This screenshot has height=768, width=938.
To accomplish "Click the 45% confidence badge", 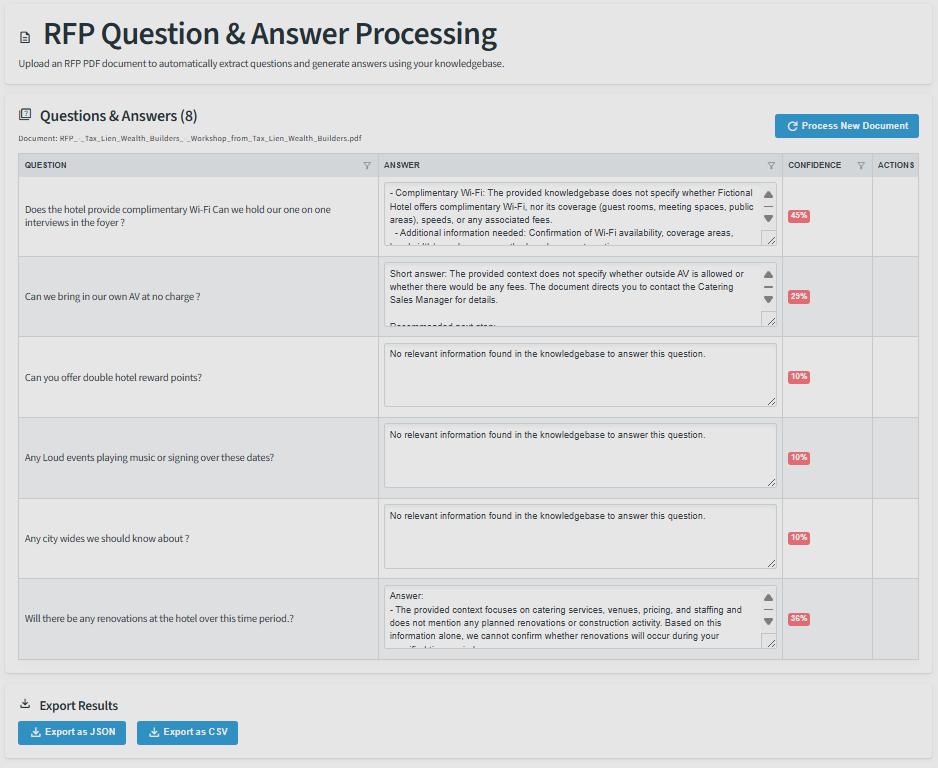I will pyautogui.click(x=799, y=216).
